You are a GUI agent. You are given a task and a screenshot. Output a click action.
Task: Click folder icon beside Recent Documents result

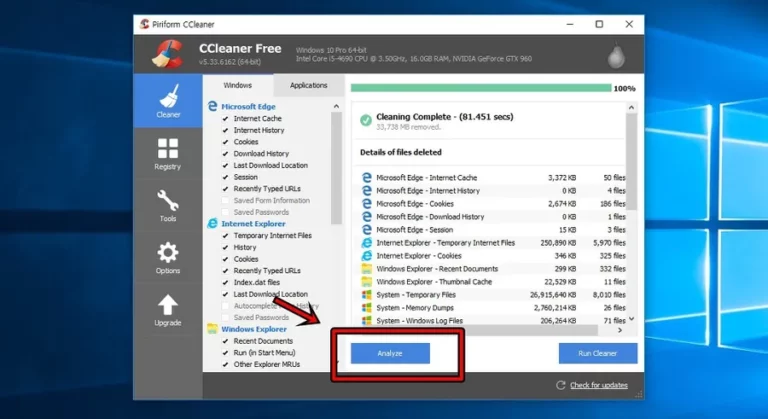click(366, 269)
